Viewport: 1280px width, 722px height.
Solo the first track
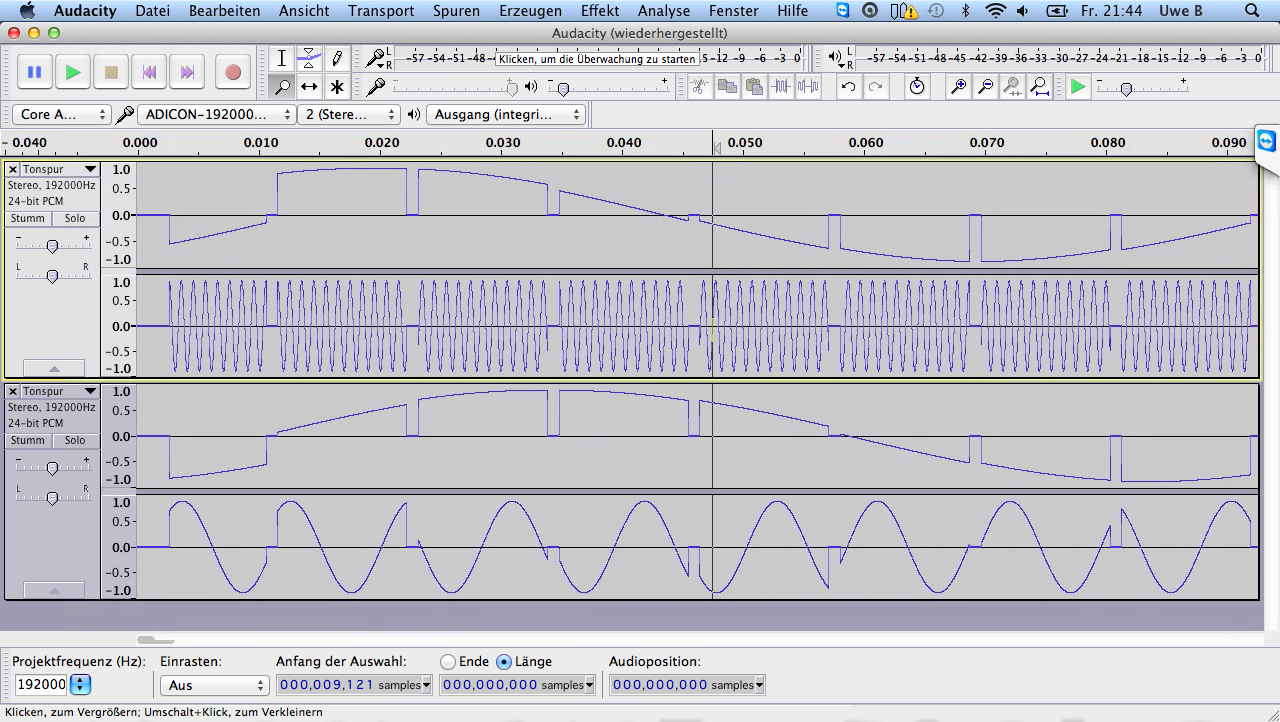coord(75,219)
